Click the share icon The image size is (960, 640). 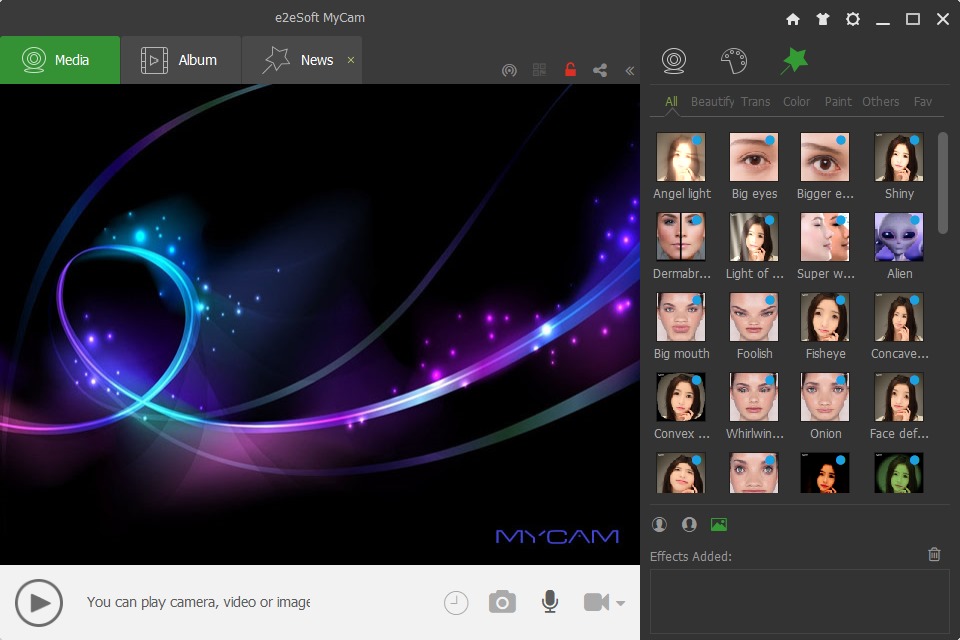coord(600,70)
